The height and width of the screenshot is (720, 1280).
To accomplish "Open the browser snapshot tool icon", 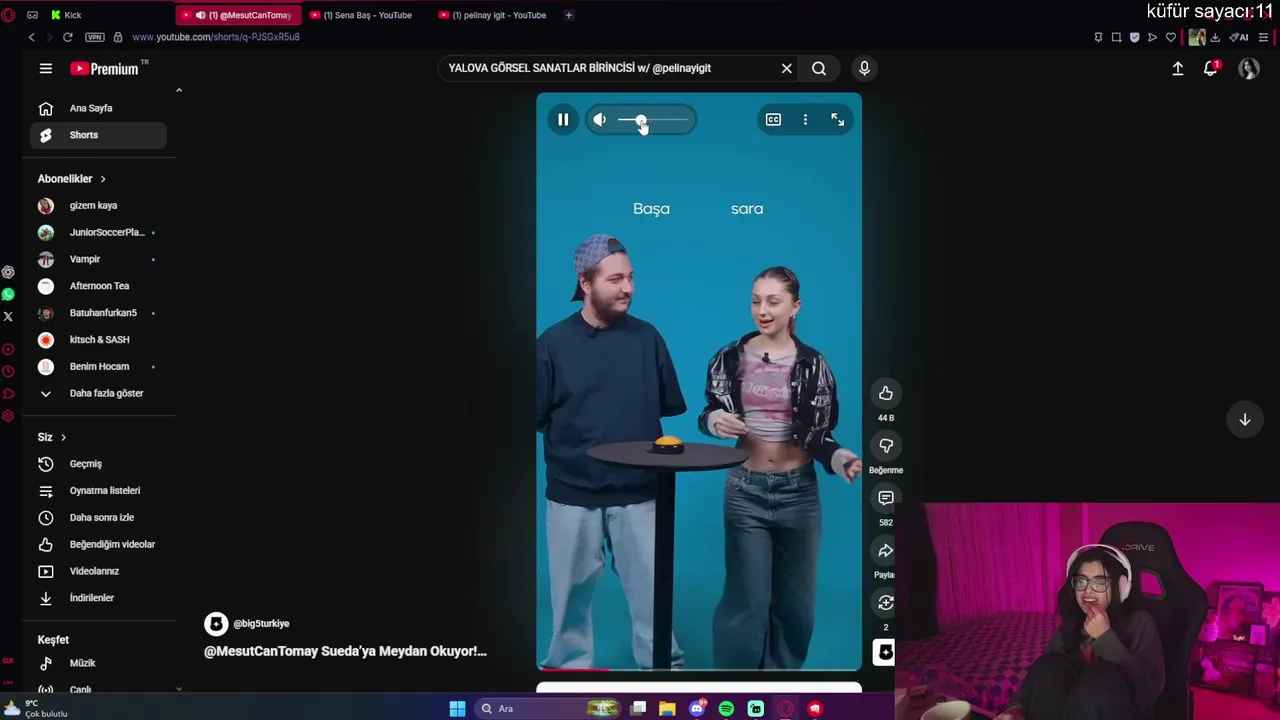I will [1117, 37].
